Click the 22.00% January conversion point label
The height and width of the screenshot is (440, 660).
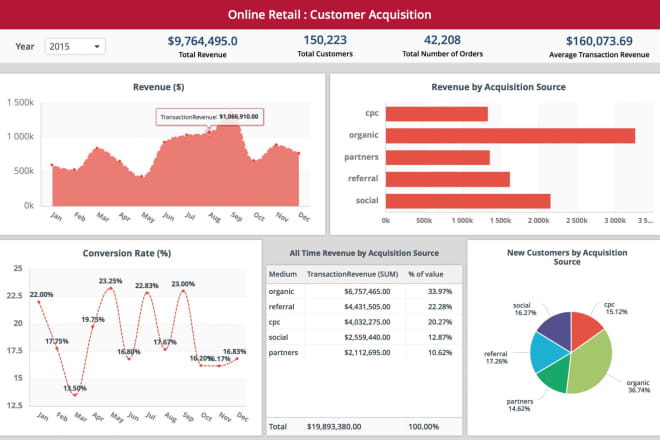click(x=41, y=294)
